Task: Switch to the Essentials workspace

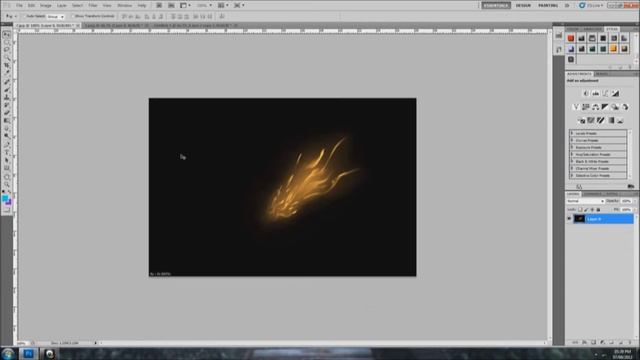Action: coord(496,6)
